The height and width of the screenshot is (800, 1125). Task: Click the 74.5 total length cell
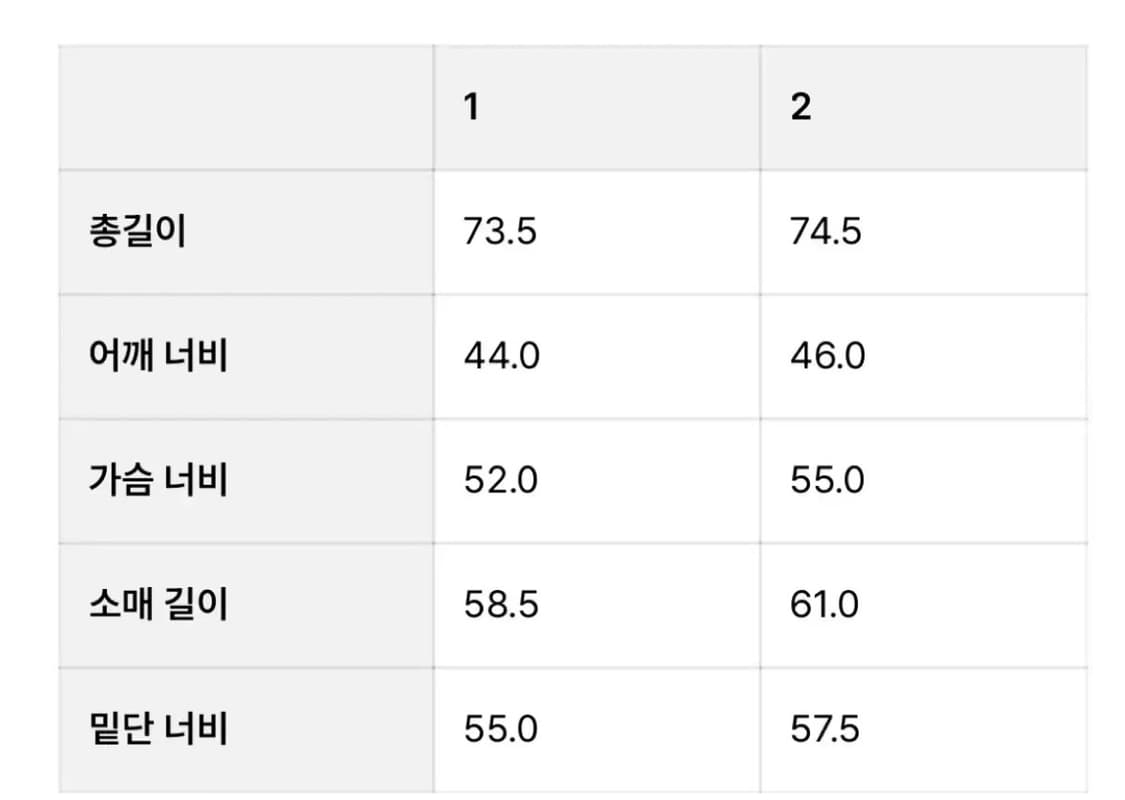pyautogui.click(x=825, y=232)
